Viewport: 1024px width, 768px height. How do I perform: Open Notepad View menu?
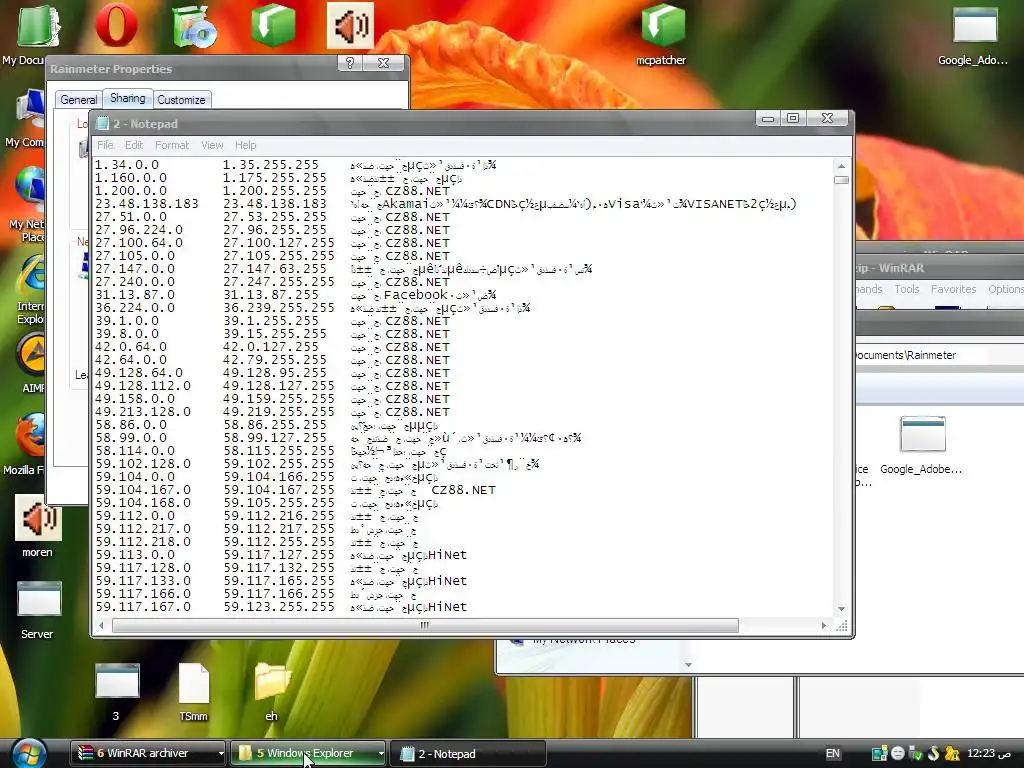point(212,145)
